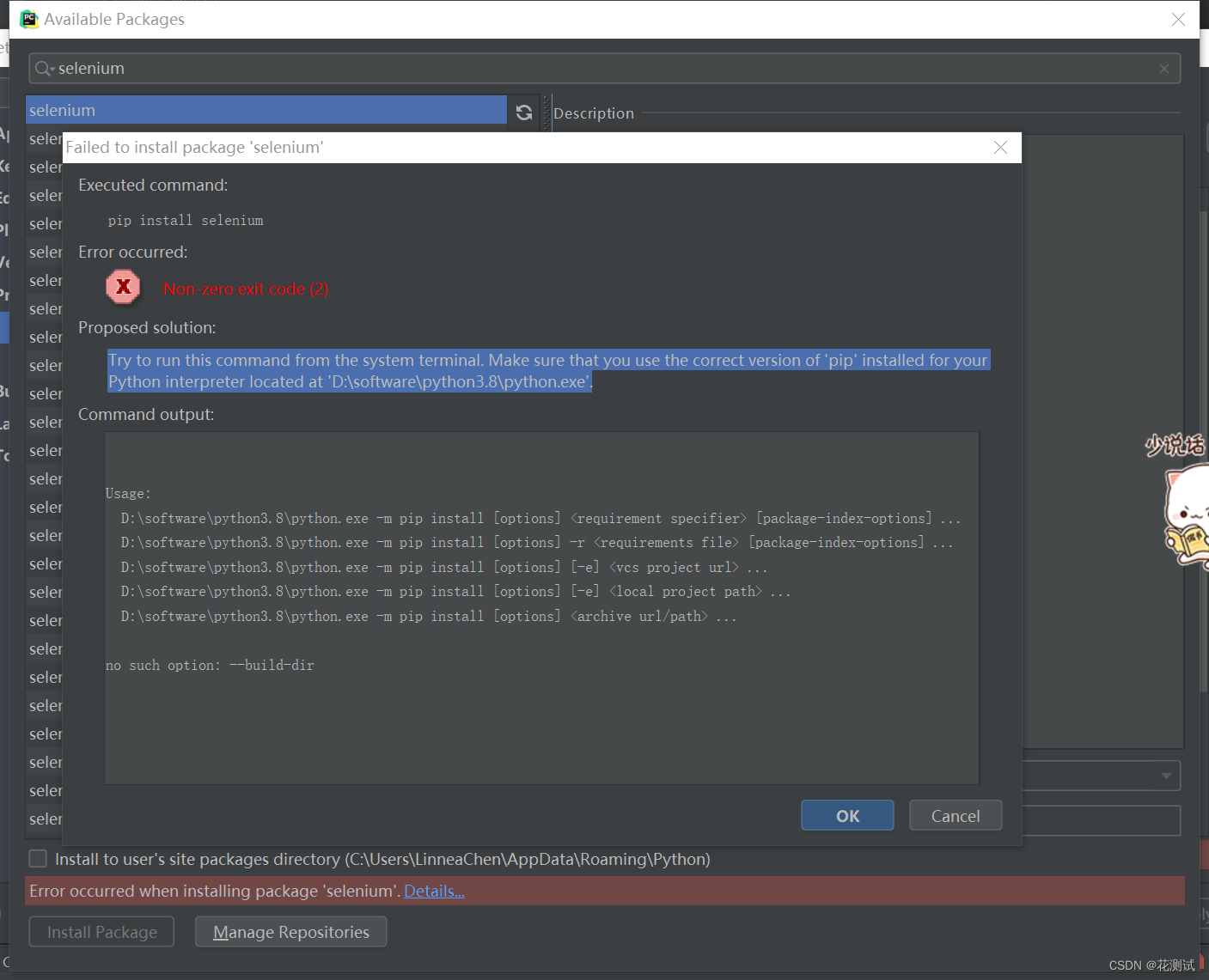This screenshot has height=980, width=1209.
Task: Toggle Install to user's site packages checkbox
Action: pyautogui.click(x=38, y=859)
